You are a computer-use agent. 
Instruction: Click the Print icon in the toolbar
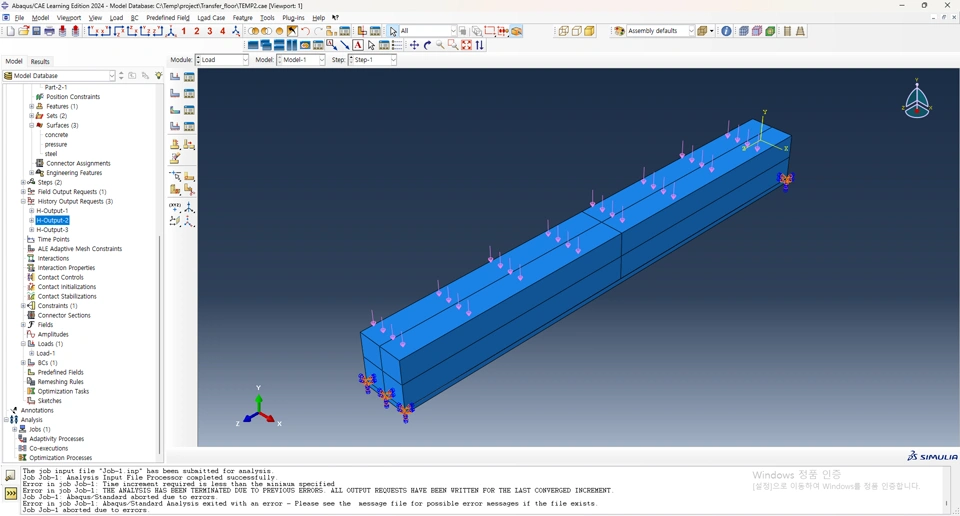(x=49, y=31)
